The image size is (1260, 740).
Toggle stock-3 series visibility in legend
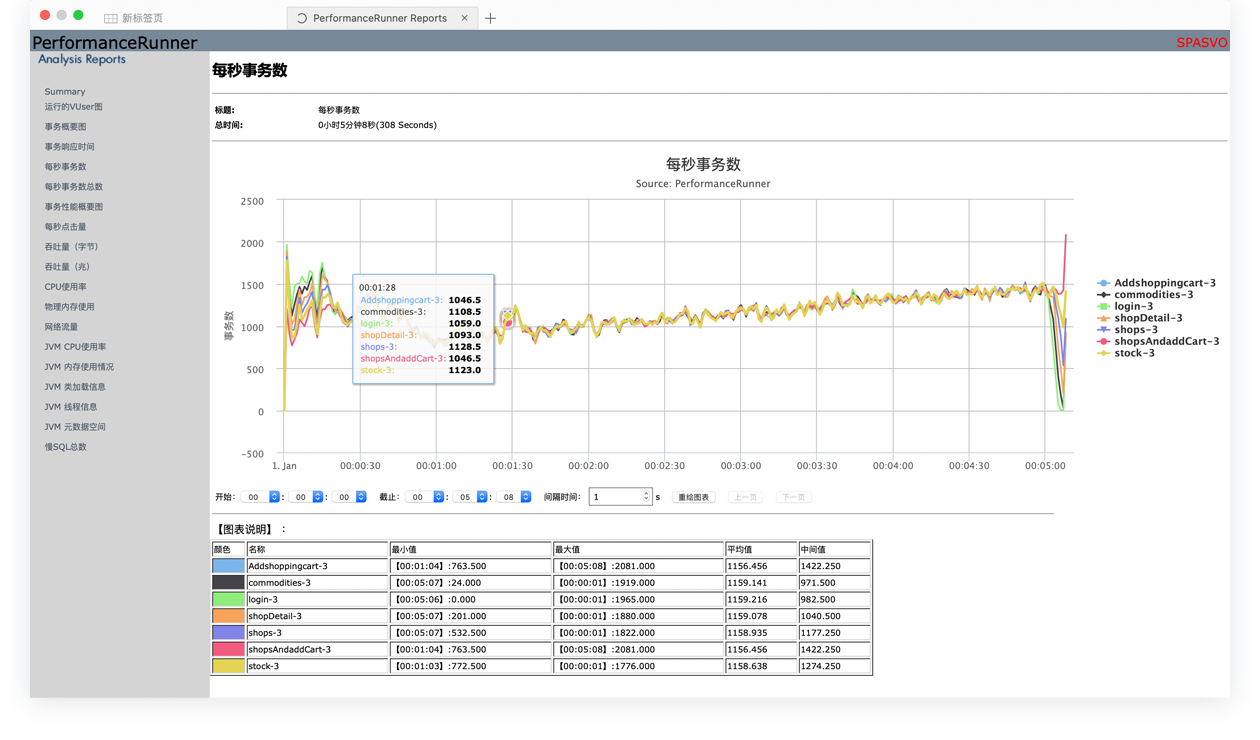pos(1134,353)
